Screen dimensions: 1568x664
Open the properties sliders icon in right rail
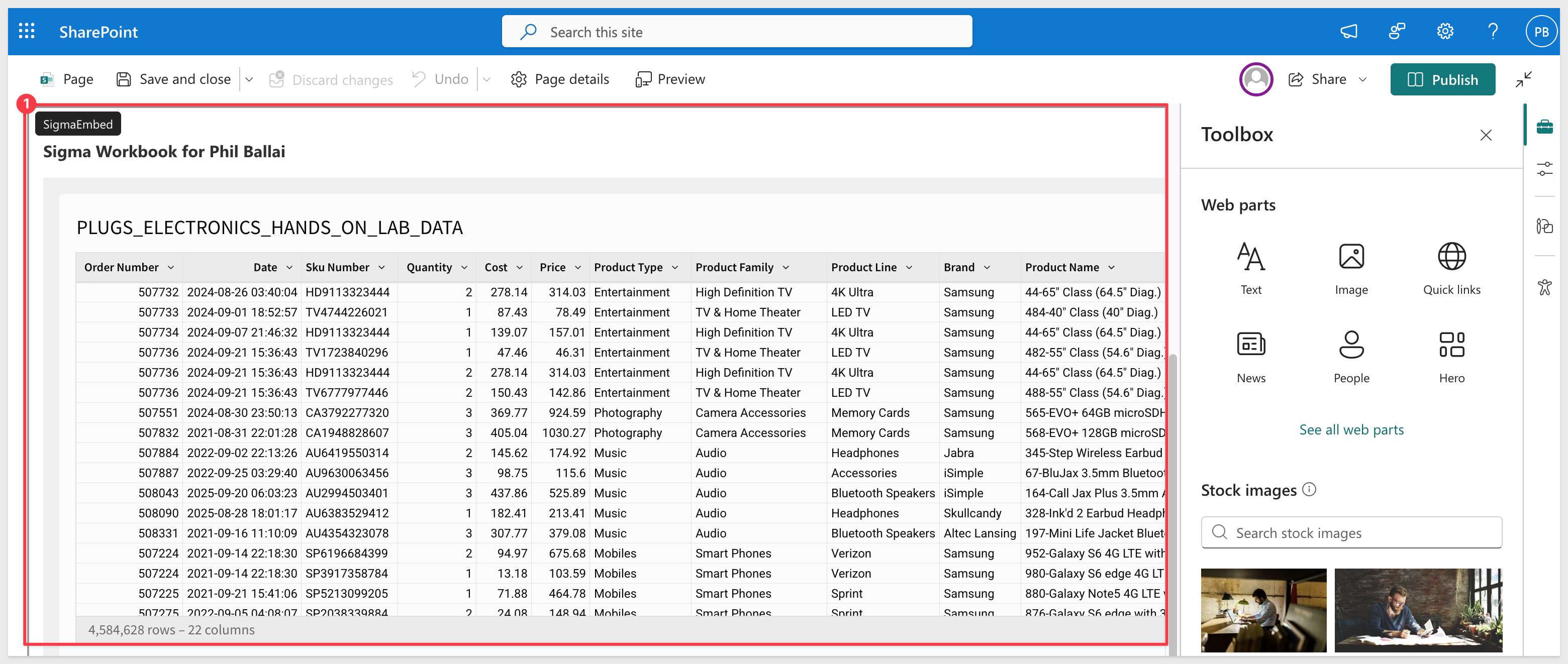[x=1544, y=169]
